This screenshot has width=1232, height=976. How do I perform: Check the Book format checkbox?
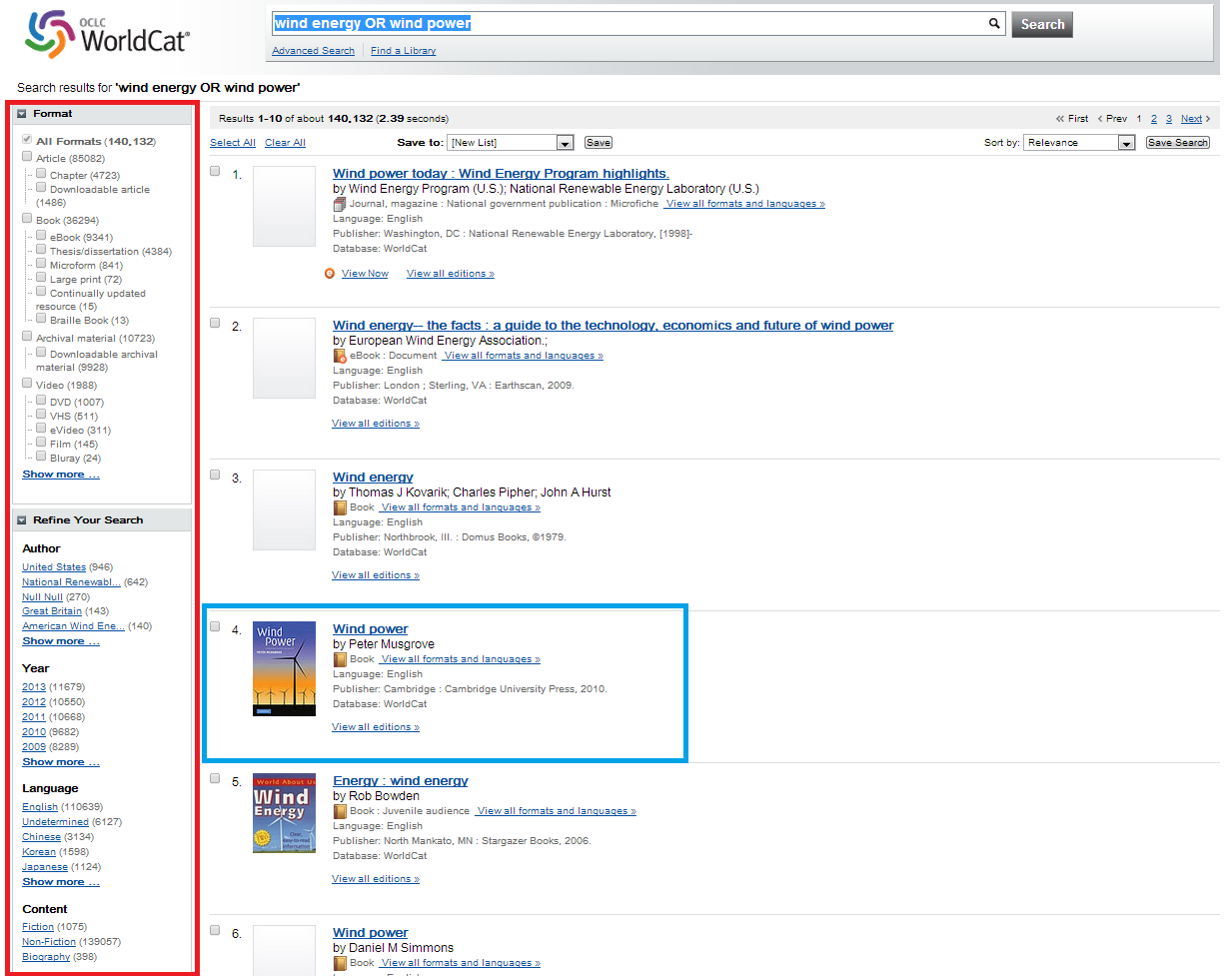27,218
